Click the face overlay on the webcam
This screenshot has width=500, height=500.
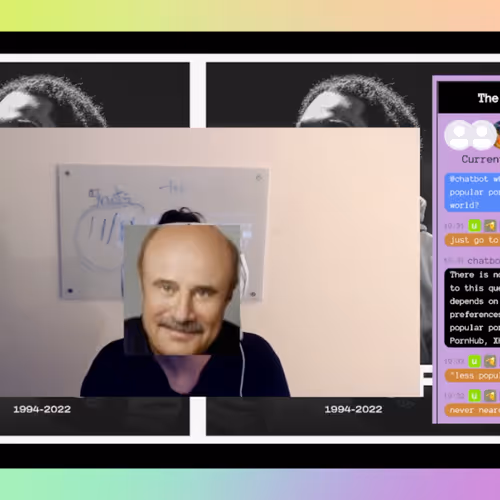182,290
